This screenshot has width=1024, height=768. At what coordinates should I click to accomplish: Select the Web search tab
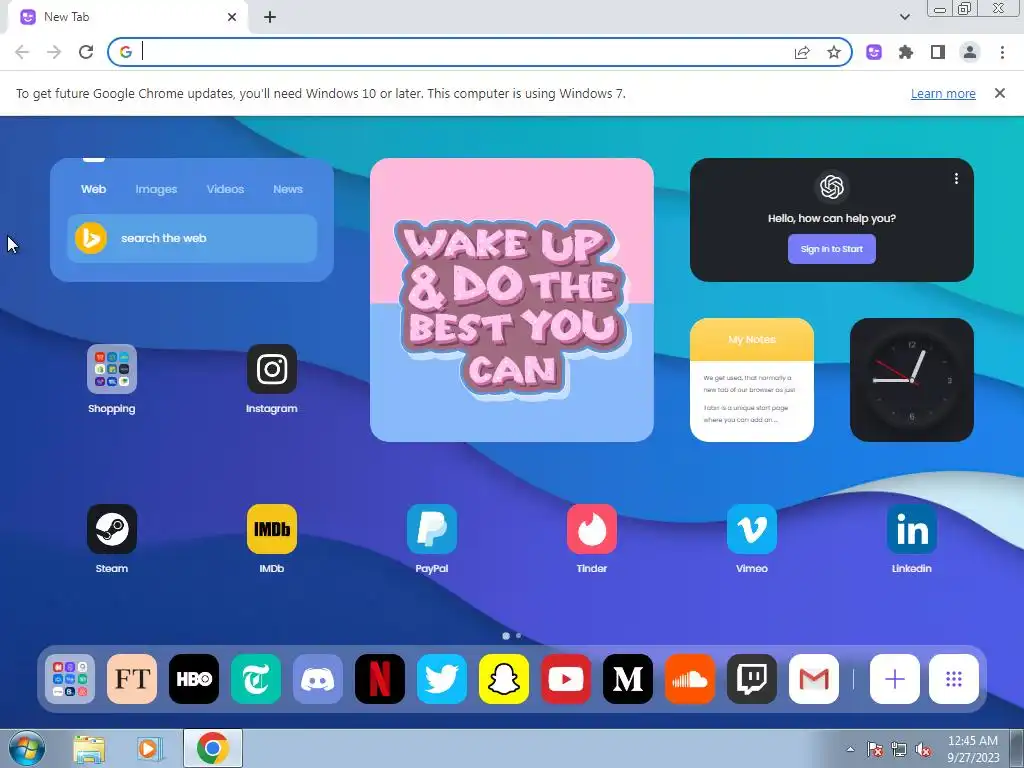tap(93, 189)
